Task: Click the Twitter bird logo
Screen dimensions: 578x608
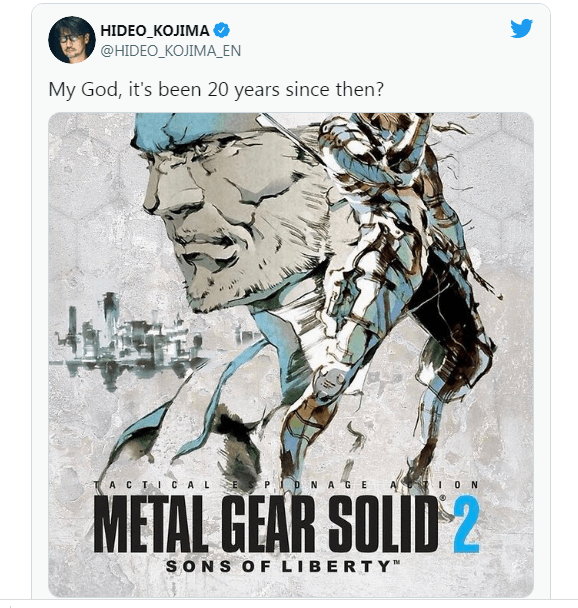Action: (521, 28)
